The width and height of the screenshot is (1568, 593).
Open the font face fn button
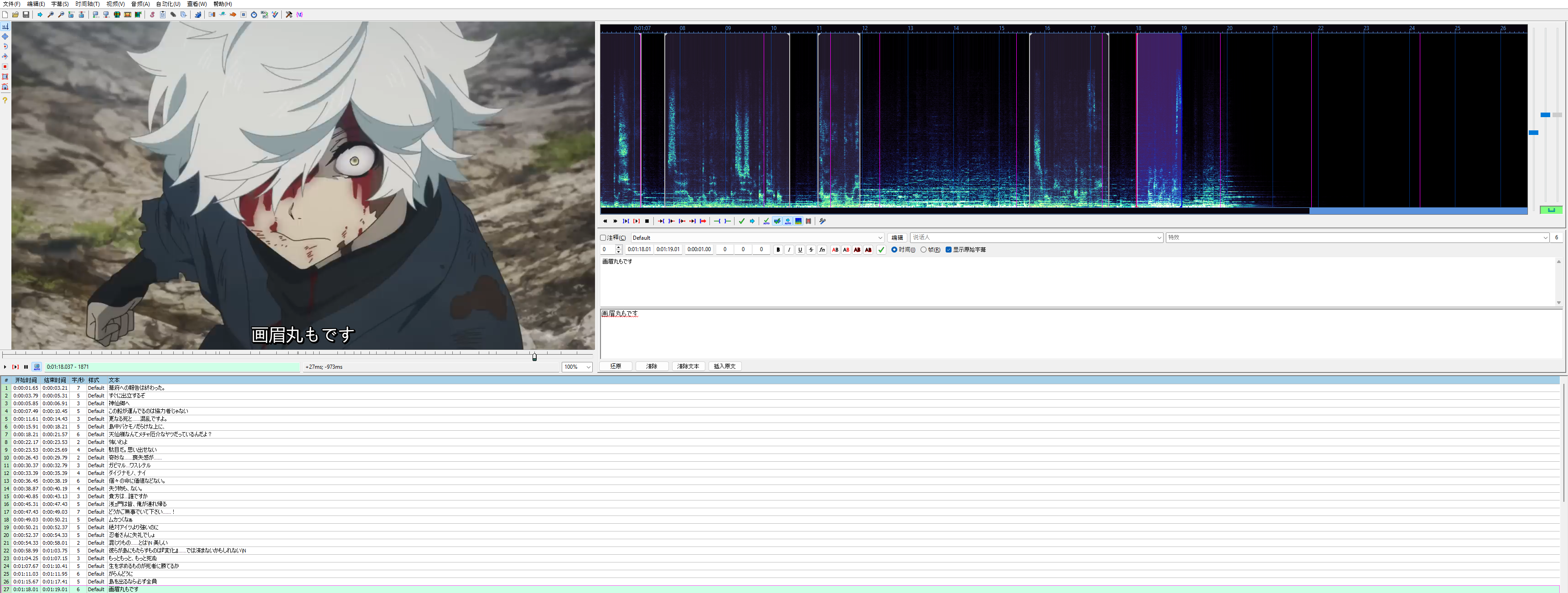[822, 250]
